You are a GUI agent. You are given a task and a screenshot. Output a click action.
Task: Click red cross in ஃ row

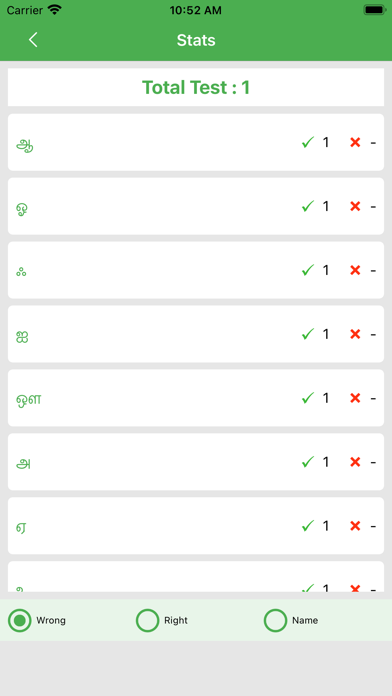click(355, 270)
